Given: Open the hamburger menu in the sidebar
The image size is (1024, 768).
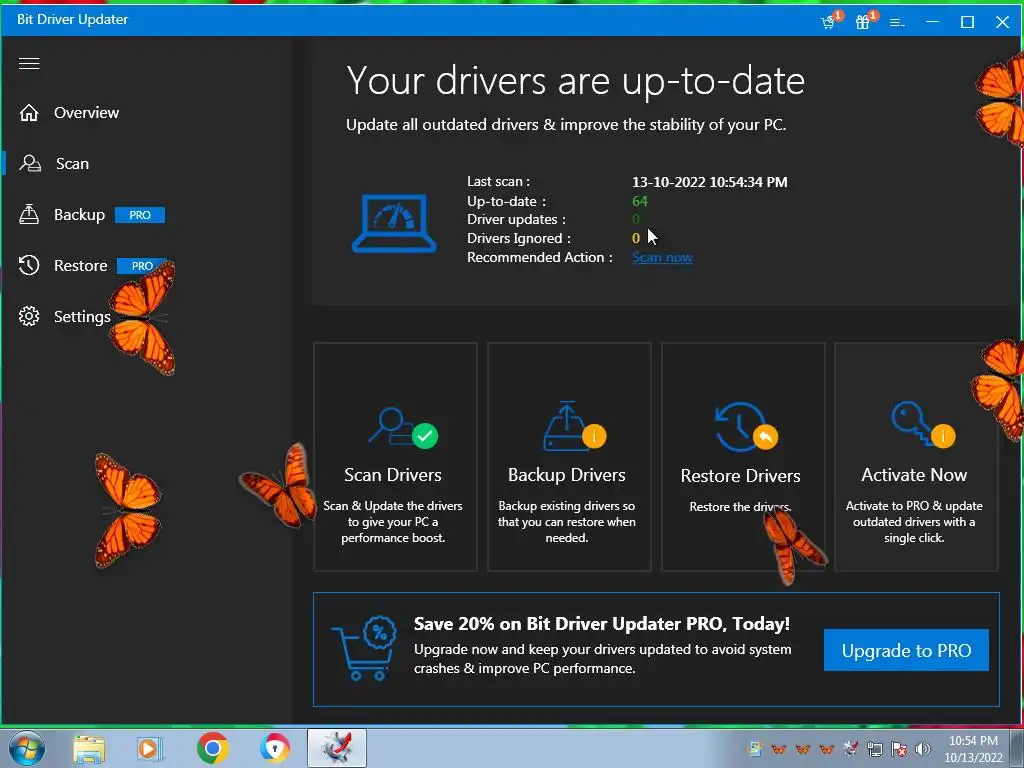Looking at the screenshot, I should click(x=29, y=63).
